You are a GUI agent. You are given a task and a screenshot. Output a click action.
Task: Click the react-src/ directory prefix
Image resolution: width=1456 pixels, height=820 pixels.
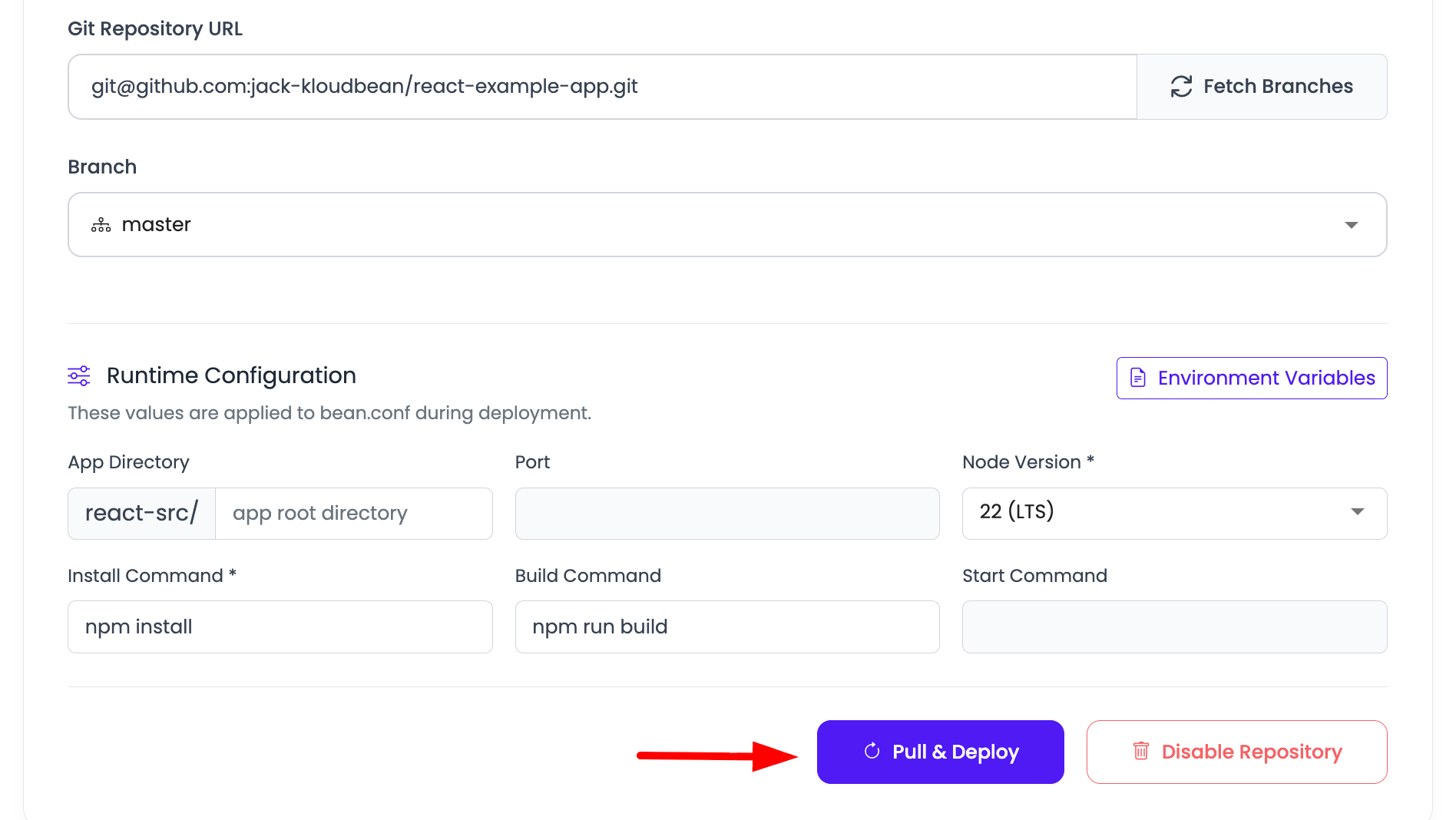(141, 514)
